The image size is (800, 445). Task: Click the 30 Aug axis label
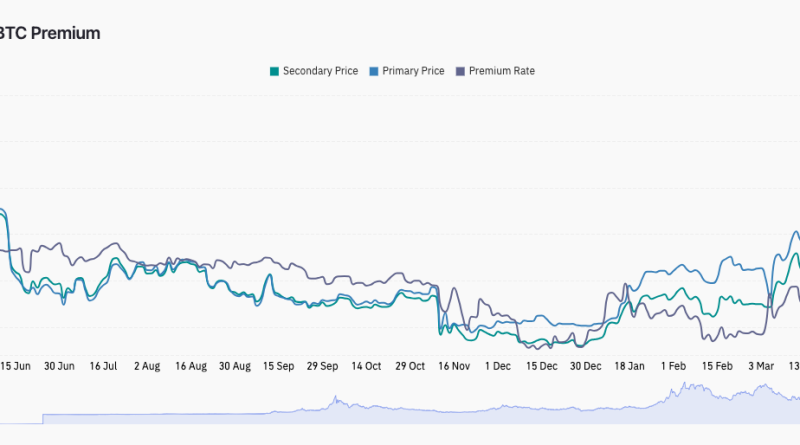coord(235,366)
